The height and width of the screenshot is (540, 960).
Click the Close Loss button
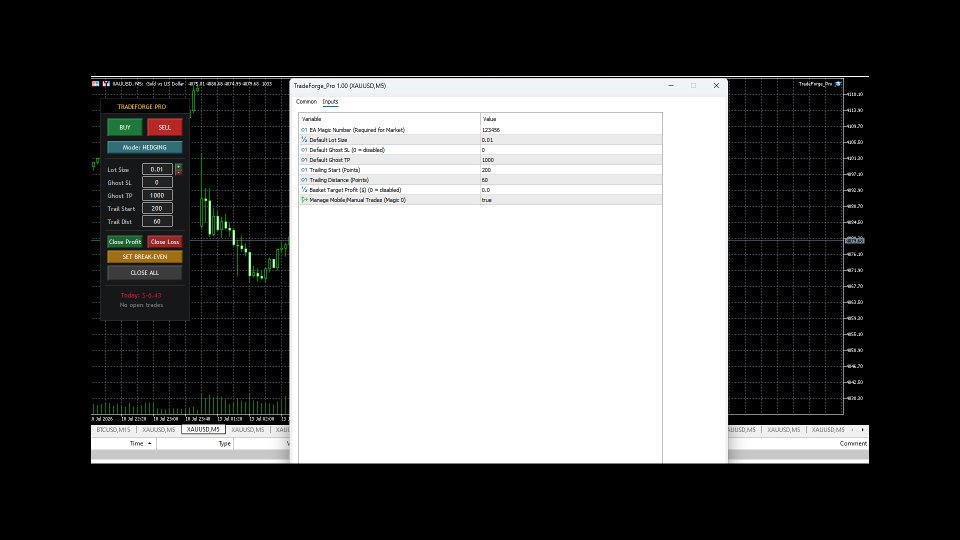164,242
